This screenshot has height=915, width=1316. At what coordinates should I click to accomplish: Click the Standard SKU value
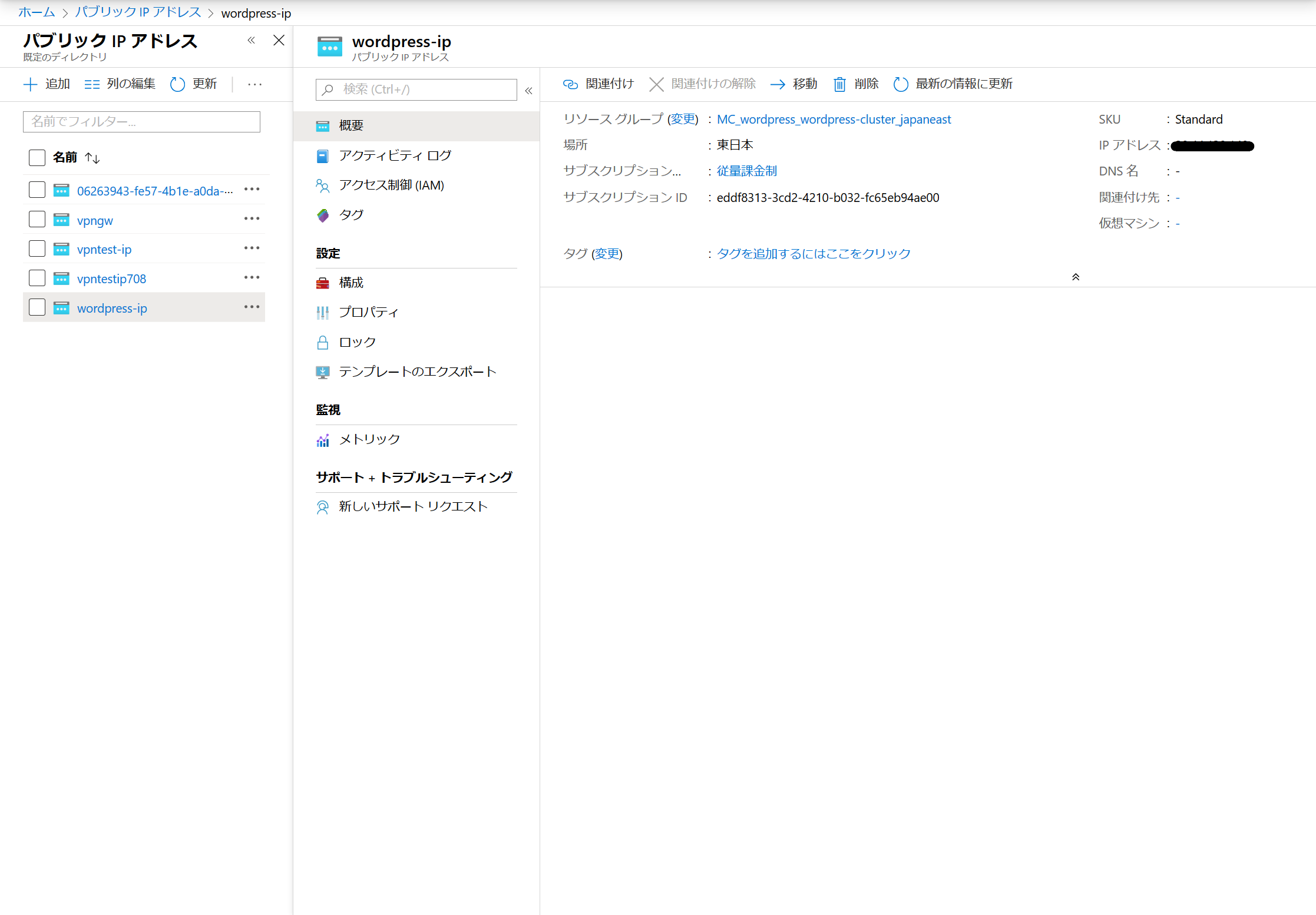click(x=1199, y=120)
